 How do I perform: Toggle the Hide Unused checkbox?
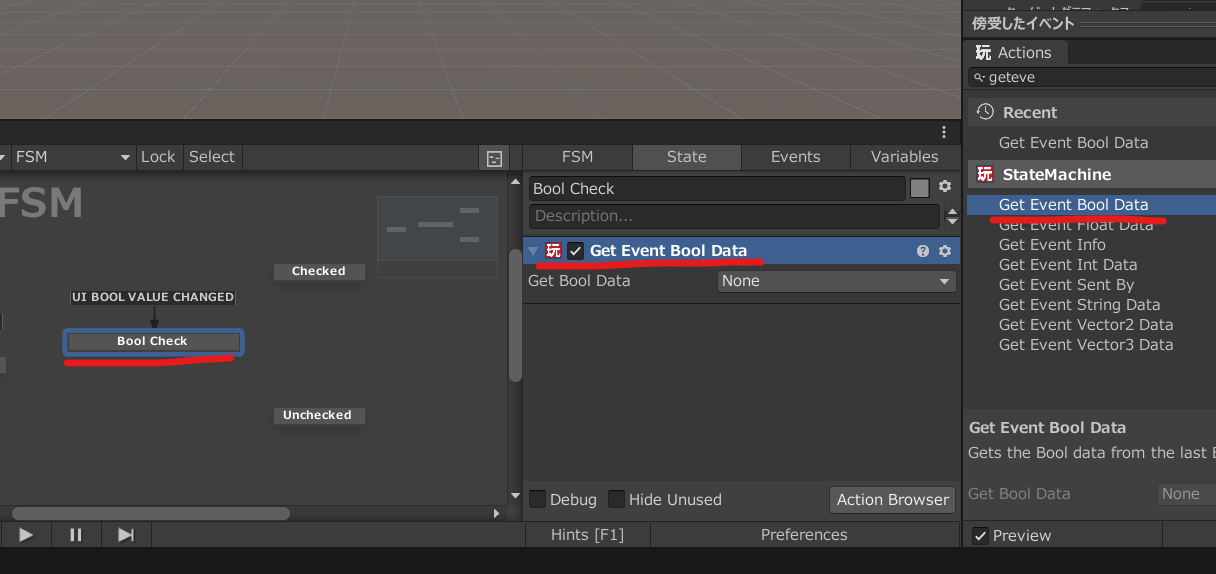pos(617,499)
